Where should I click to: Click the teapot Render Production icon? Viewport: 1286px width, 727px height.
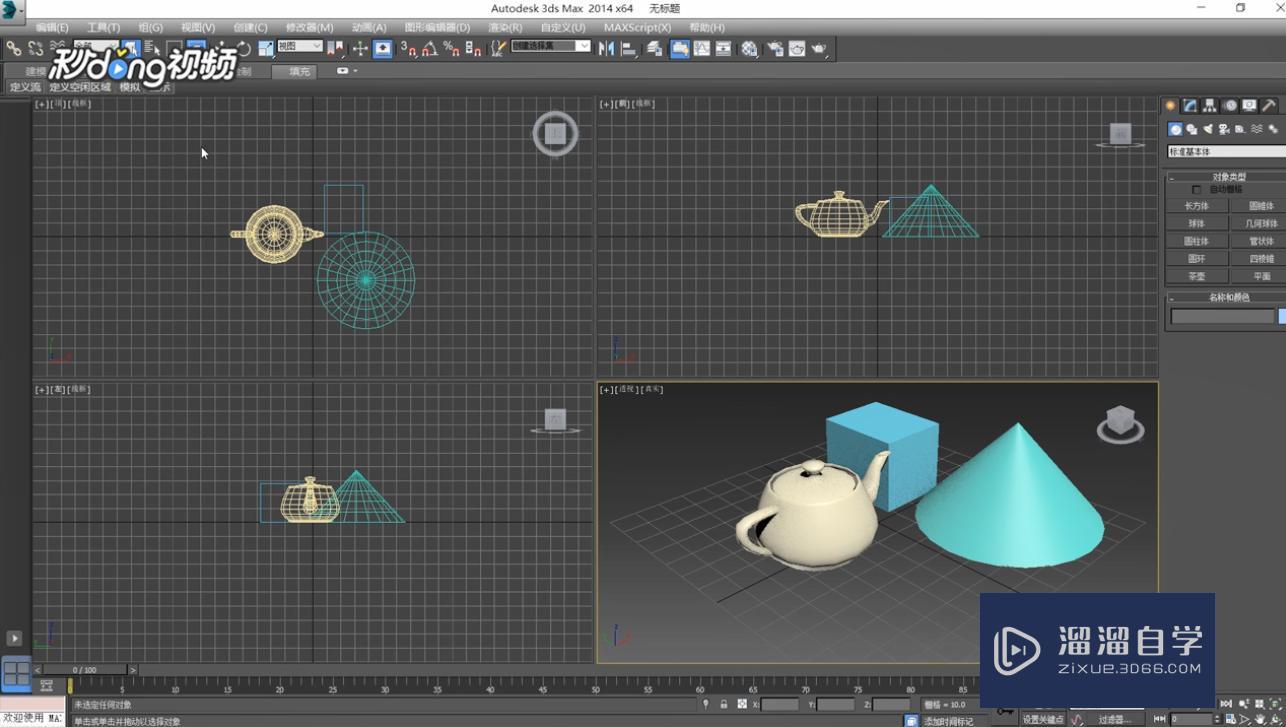click(x=819, y=48)
